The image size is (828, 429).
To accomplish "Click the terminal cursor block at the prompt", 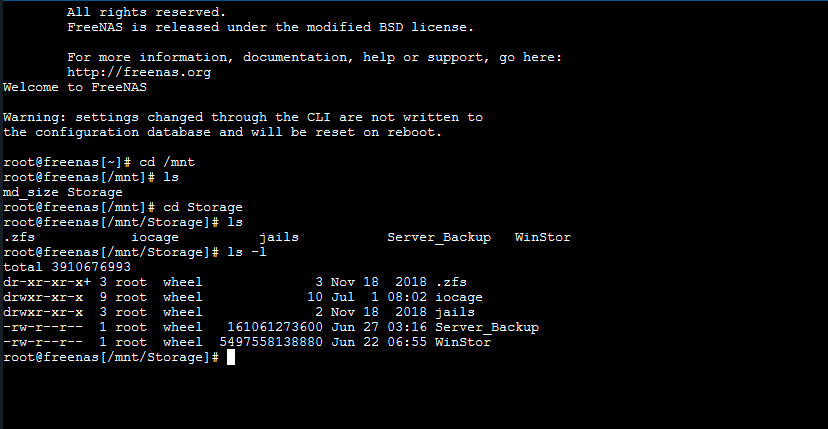I will (x=231, y=357).
